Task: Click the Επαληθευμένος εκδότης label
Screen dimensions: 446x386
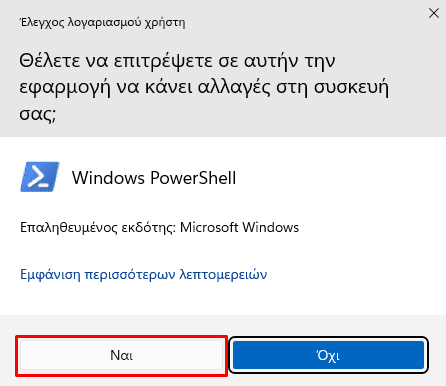Action: coord(98,228)
